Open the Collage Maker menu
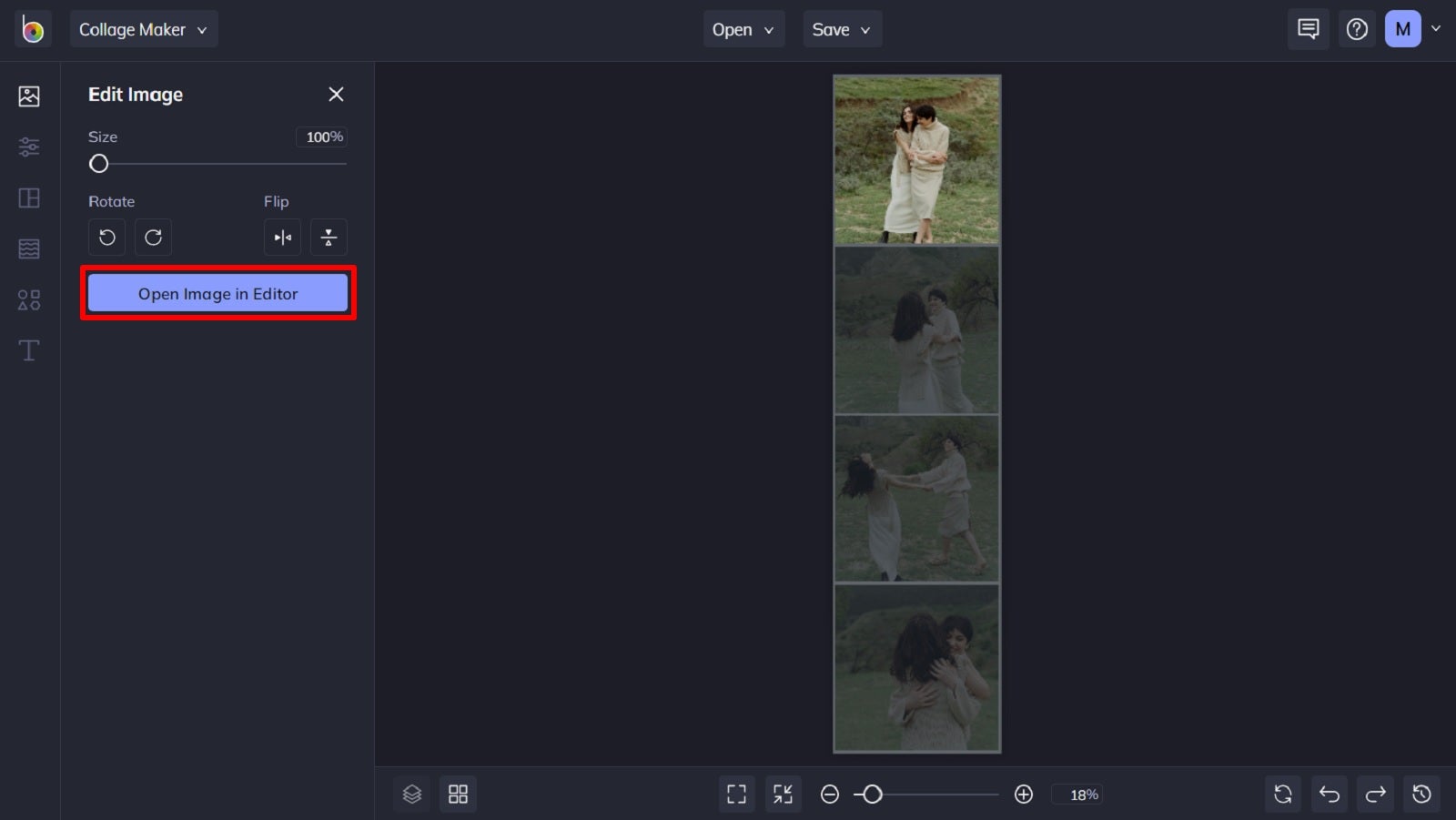Screen dimensions: 1456x820 click(x=143, y=28)
